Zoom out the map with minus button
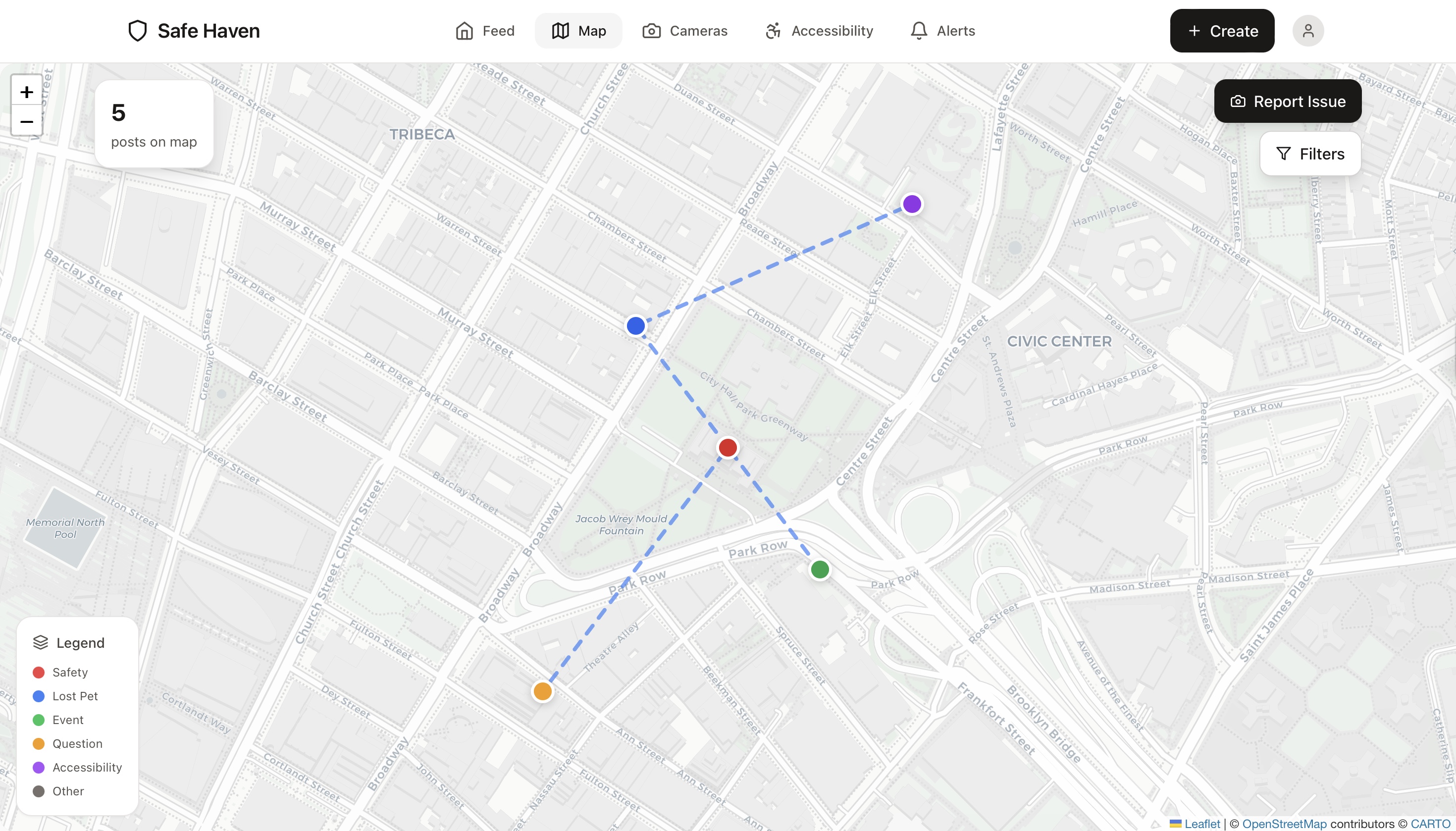Viewport: 1456px width, 831px height. tap(26, 121)
